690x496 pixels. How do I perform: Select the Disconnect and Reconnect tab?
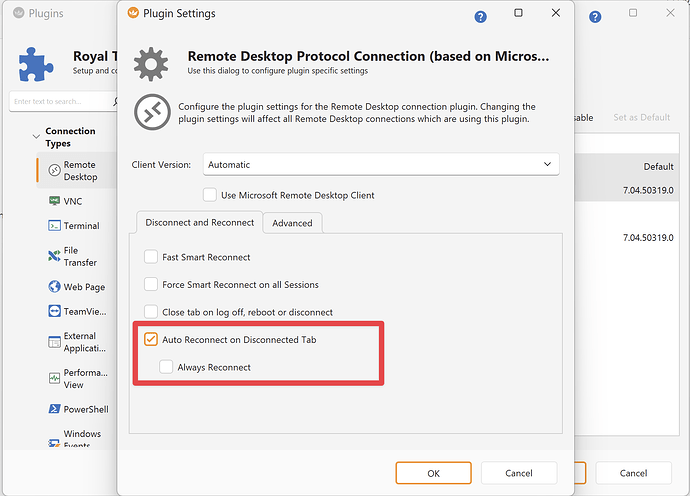(x=198, y=222)
